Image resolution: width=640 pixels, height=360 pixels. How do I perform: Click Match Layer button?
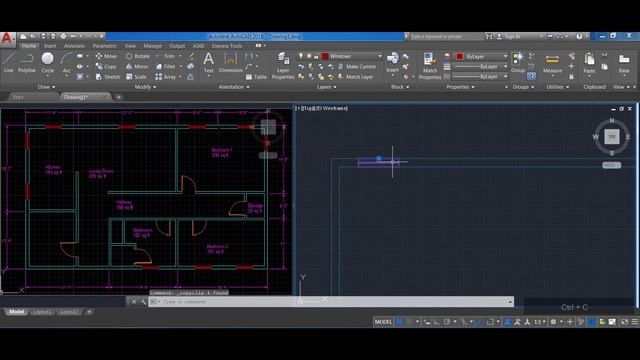(356, 77)
